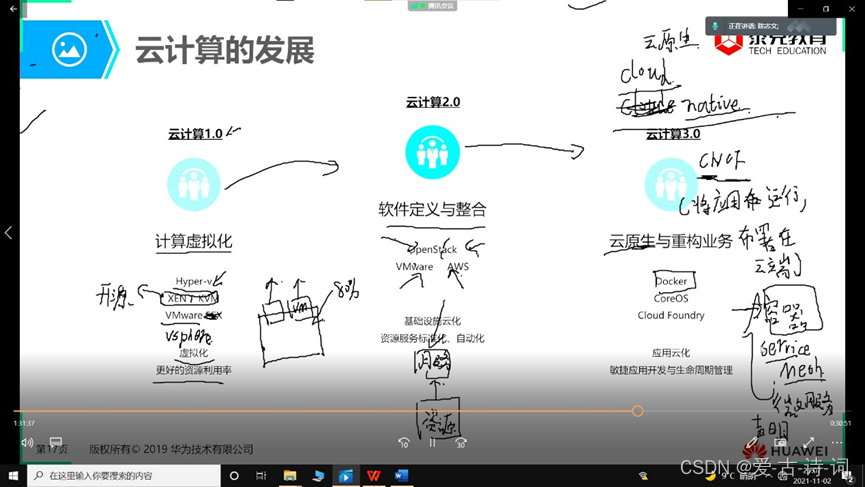The image size is (865, 487).
Task: Pause the video playback
Action: coord(432,442)
